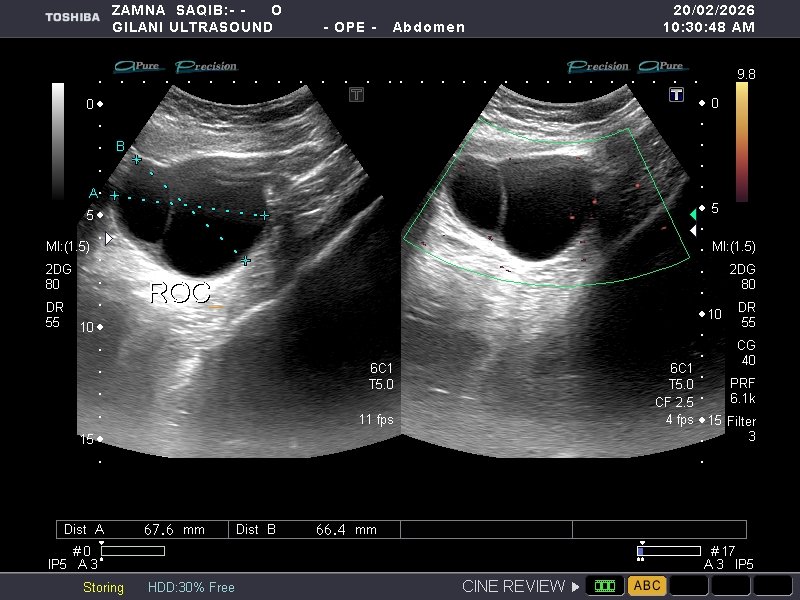Image resolution: width=800 pixels, height=600 pixels.
Task: Click the white focus triangle on left image
Action: click(109, 238)
